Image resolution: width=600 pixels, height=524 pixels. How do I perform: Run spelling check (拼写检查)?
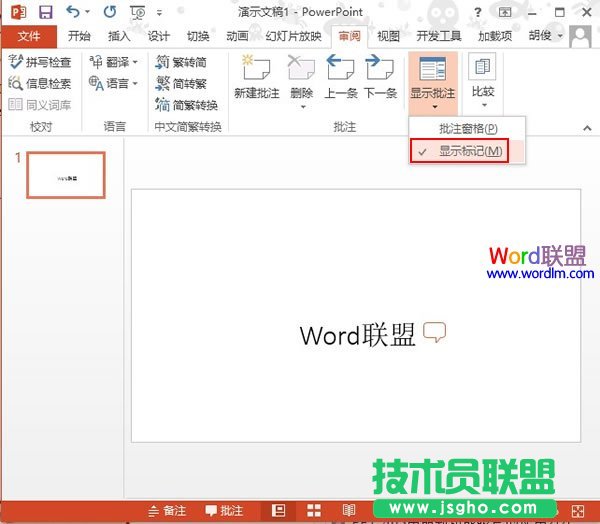(x=40, y=61)
